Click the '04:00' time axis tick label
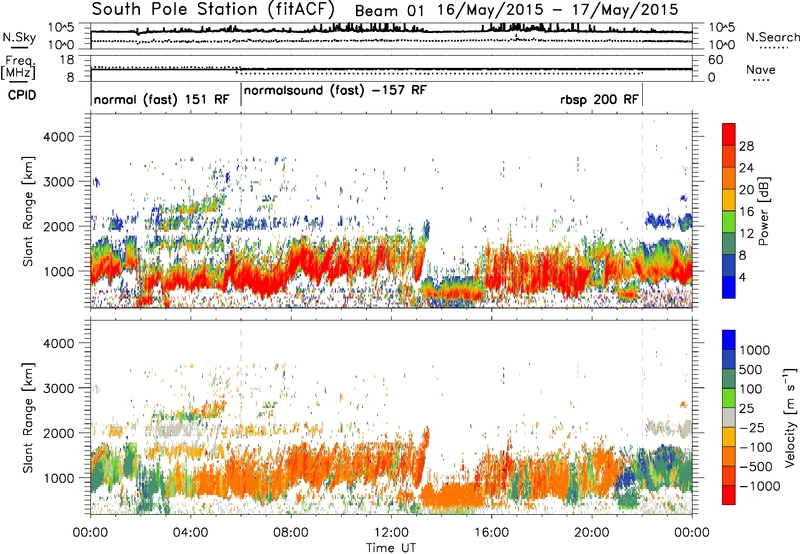The width and height of the screenshot is (800, 554). click(x=190, y=533)
